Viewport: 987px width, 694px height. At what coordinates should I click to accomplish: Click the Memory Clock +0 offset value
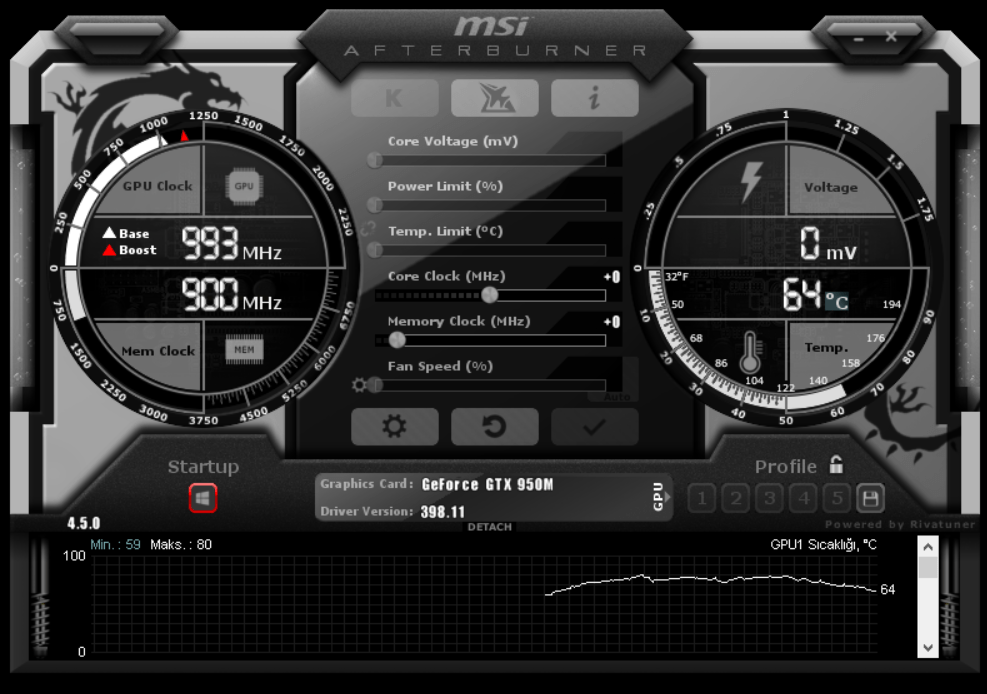[612, 322]
